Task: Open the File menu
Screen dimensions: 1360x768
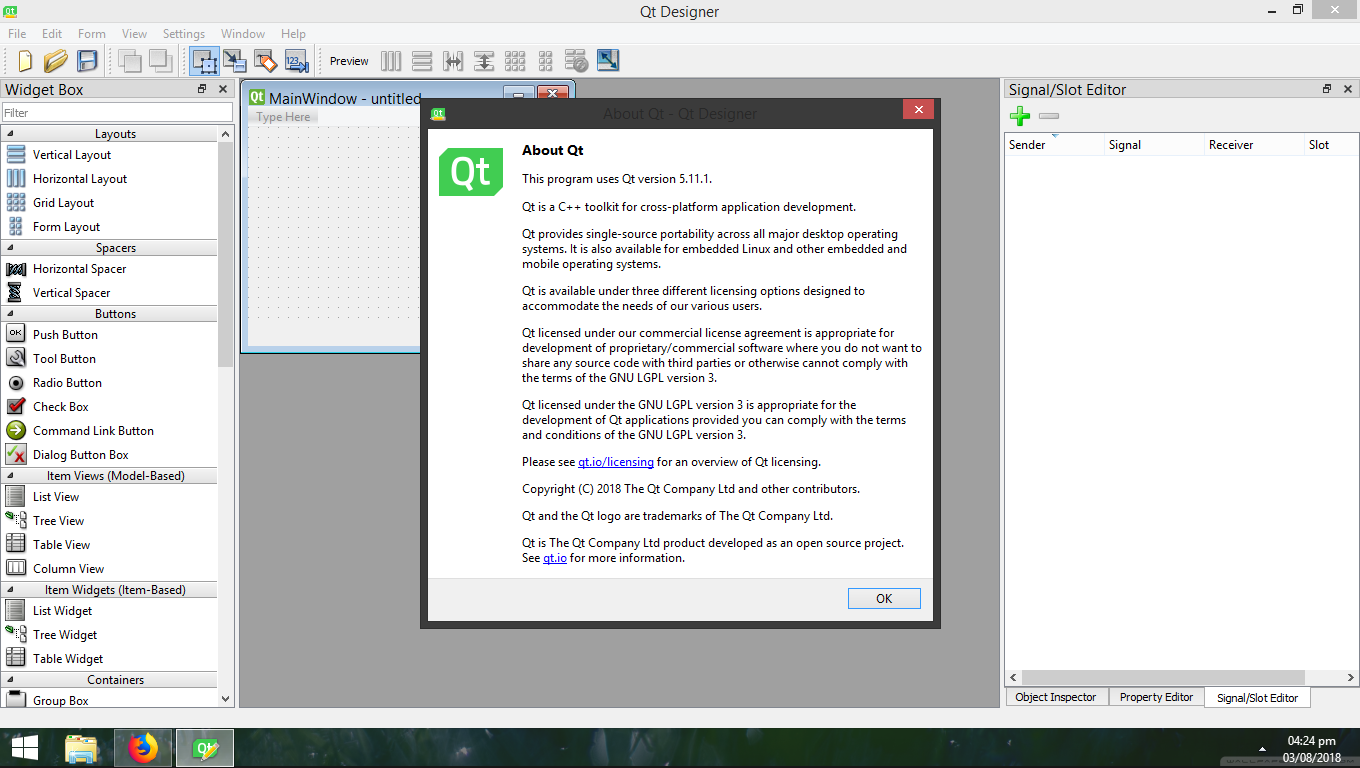Action: pos(17,33)
